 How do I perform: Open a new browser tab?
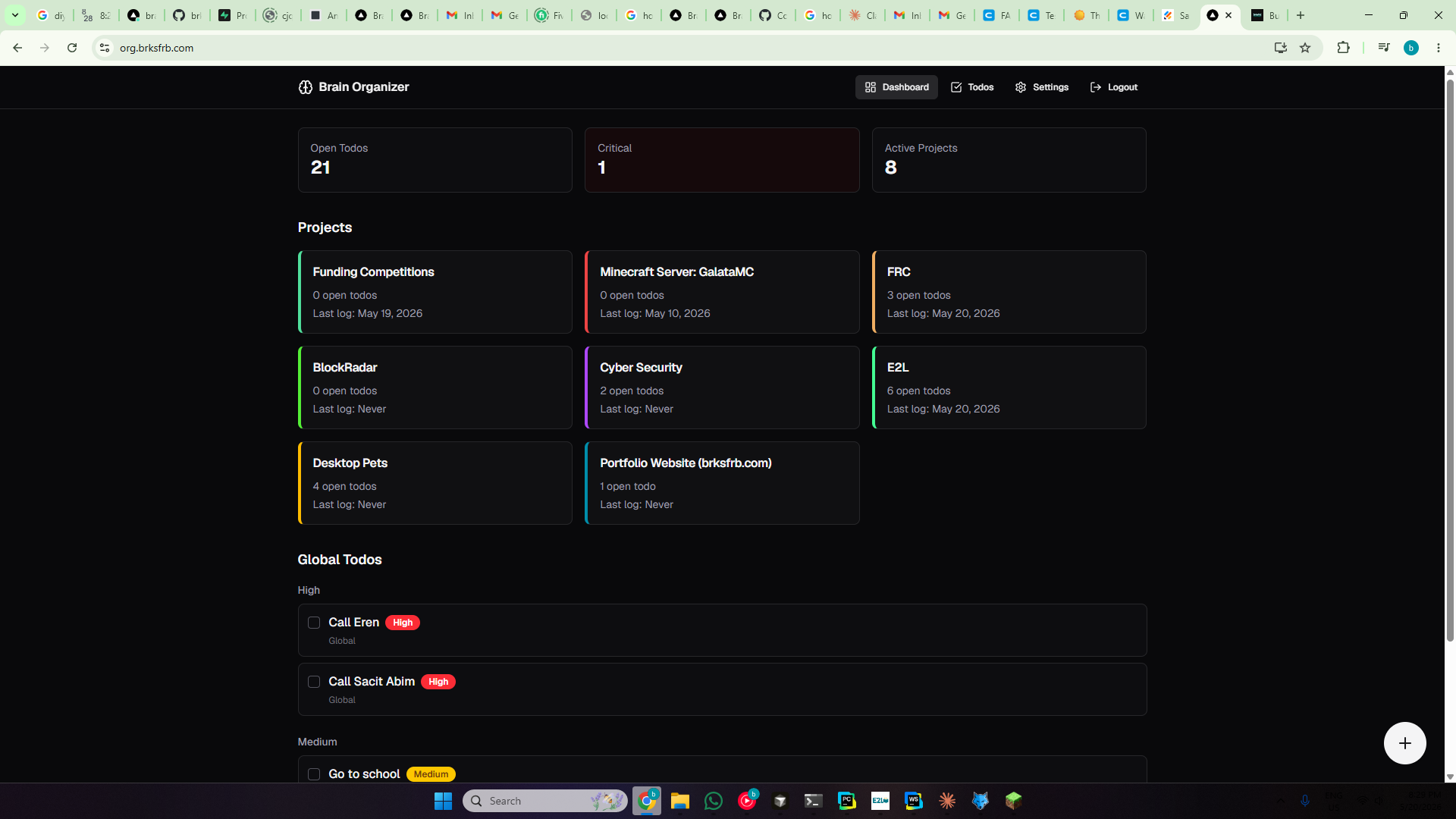[1301, 15]
